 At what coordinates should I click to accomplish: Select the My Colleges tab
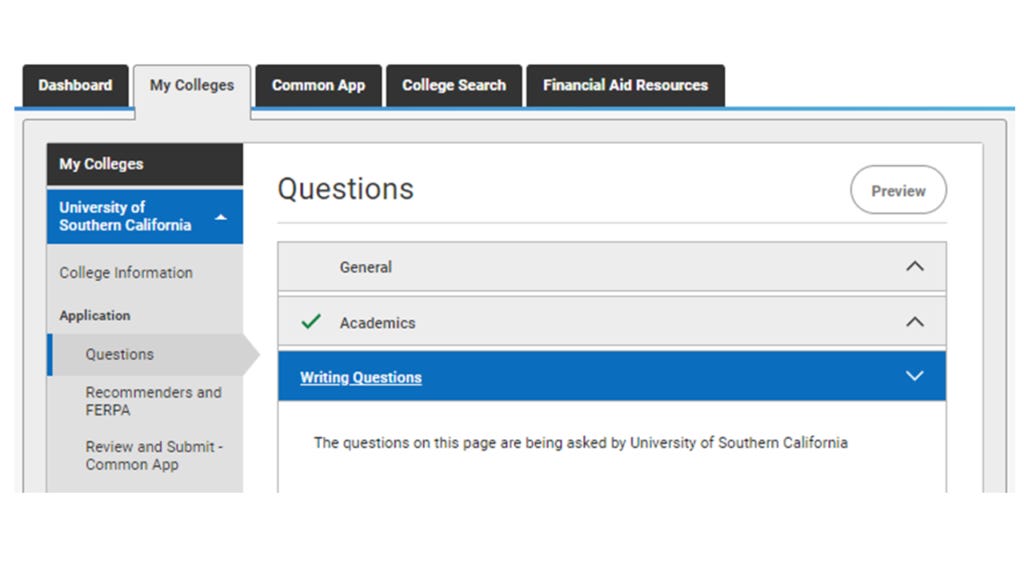coord(191,85)
